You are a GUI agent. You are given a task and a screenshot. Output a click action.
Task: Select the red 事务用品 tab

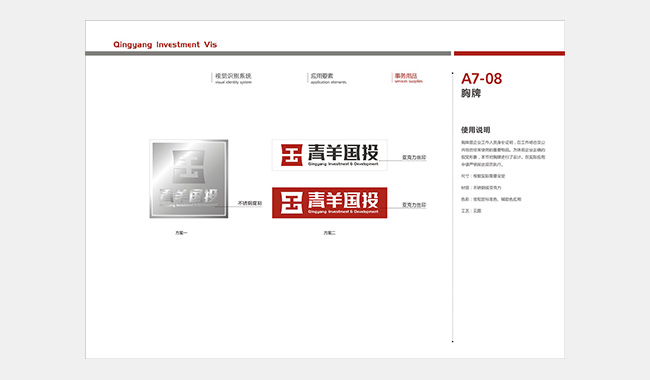(x=408, y=78)
